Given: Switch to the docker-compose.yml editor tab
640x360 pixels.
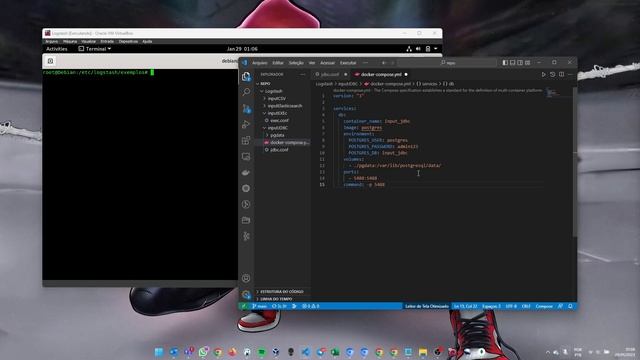Looking at the screenshot, I should [x=381, y=74].
